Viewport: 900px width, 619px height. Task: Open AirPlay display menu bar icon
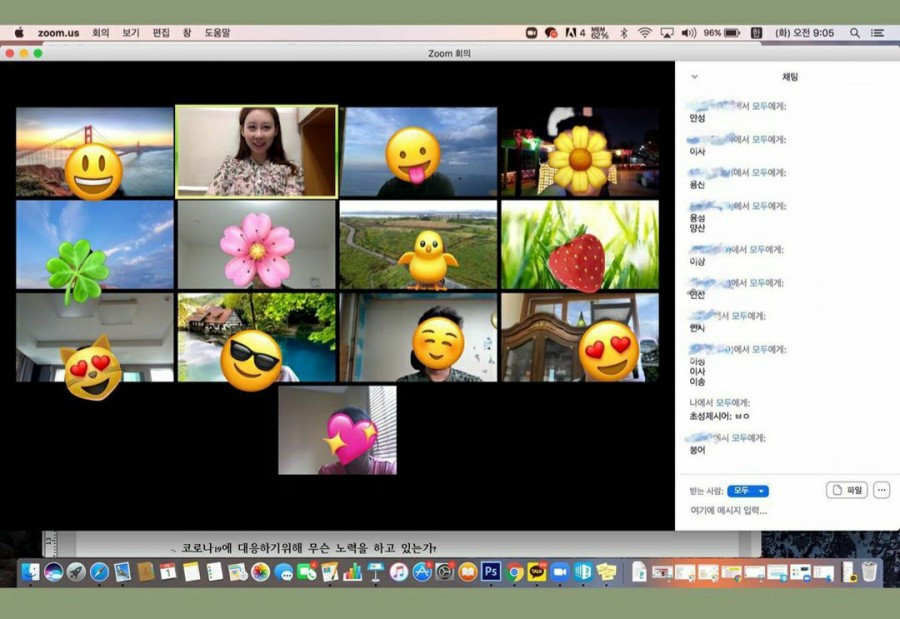(666, 33)
